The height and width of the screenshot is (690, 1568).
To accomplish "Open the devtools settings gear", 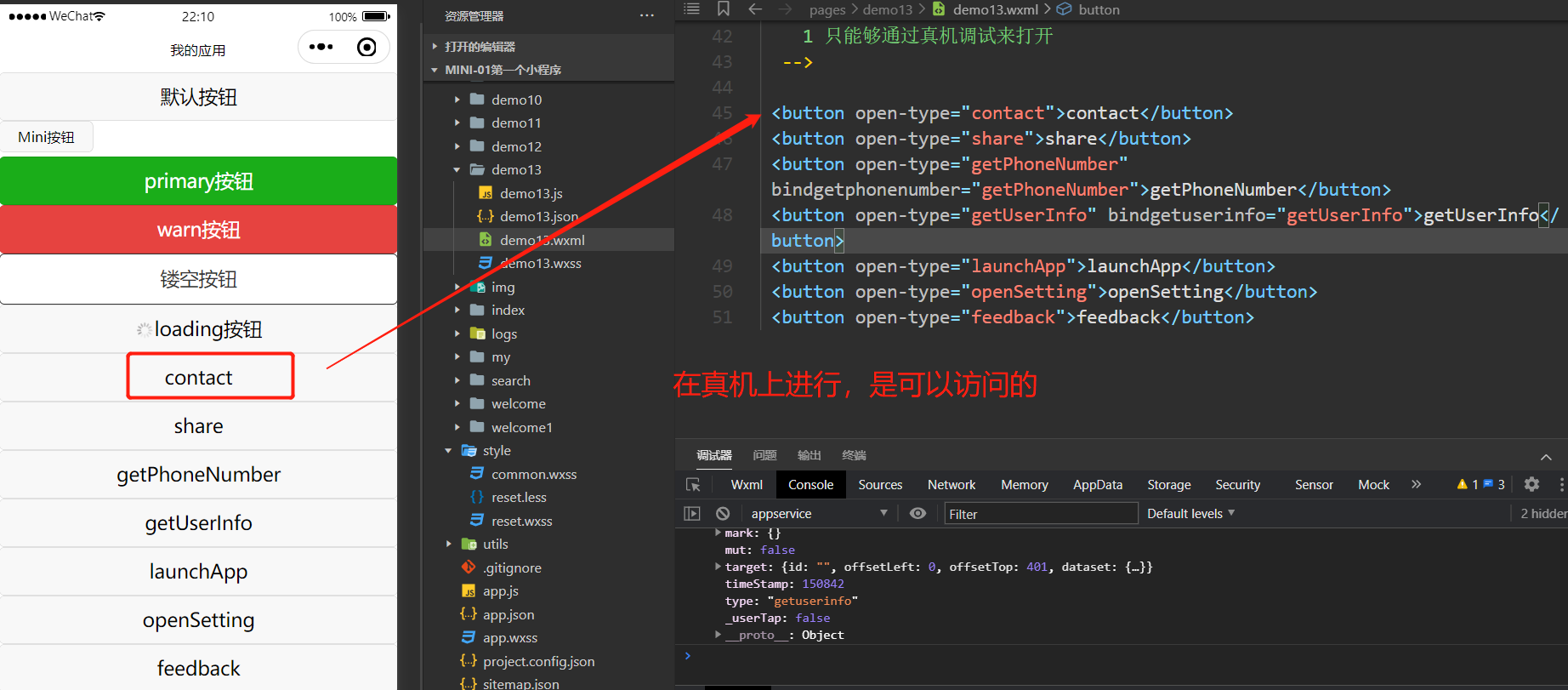I will [x=1531, y=484].
